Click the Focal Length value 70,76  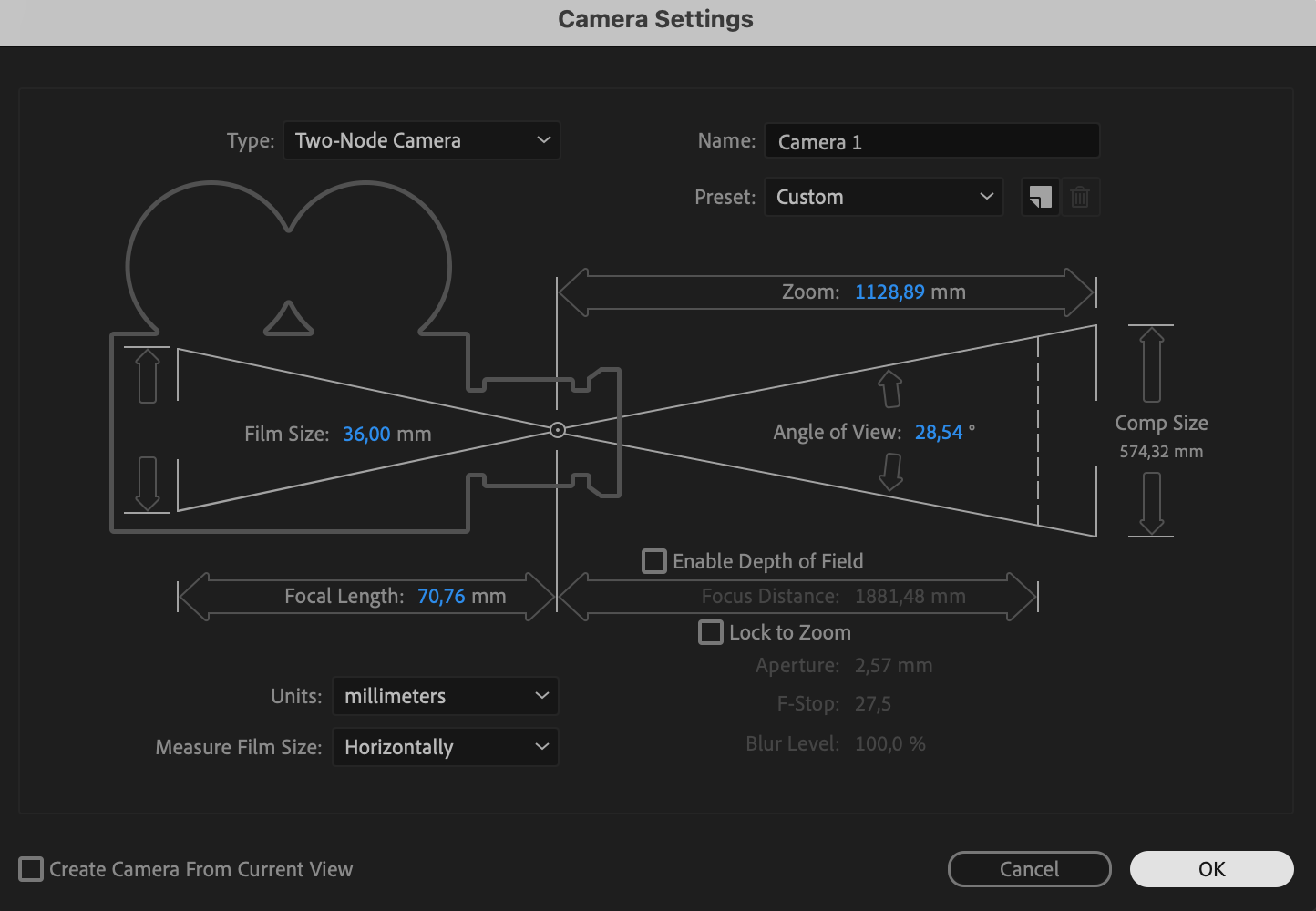click(441, 597)
